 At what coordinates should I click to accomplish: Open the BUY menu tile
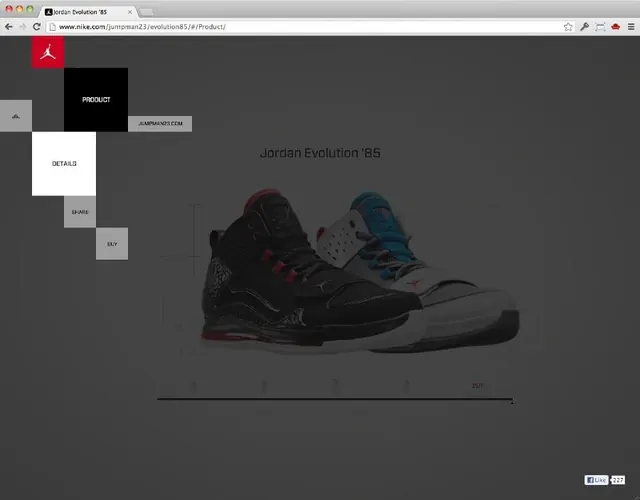[112, 244]
